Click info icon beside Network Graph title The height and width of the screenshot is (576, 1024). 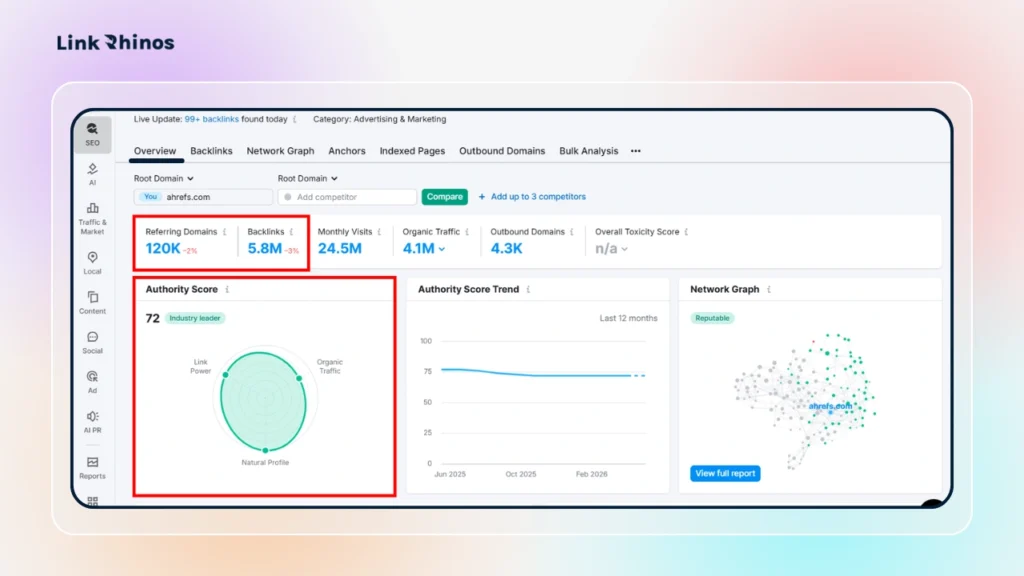(769, 289)
